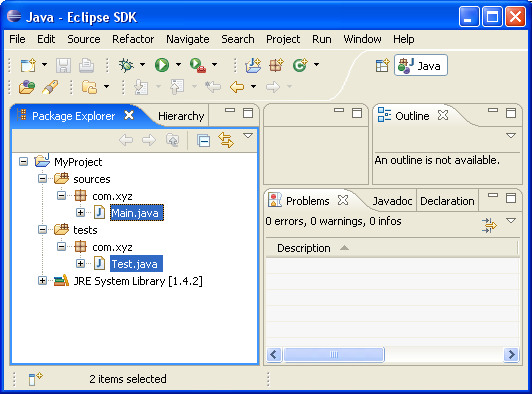Open the Outline view menu triangle

tap(511, 136)
